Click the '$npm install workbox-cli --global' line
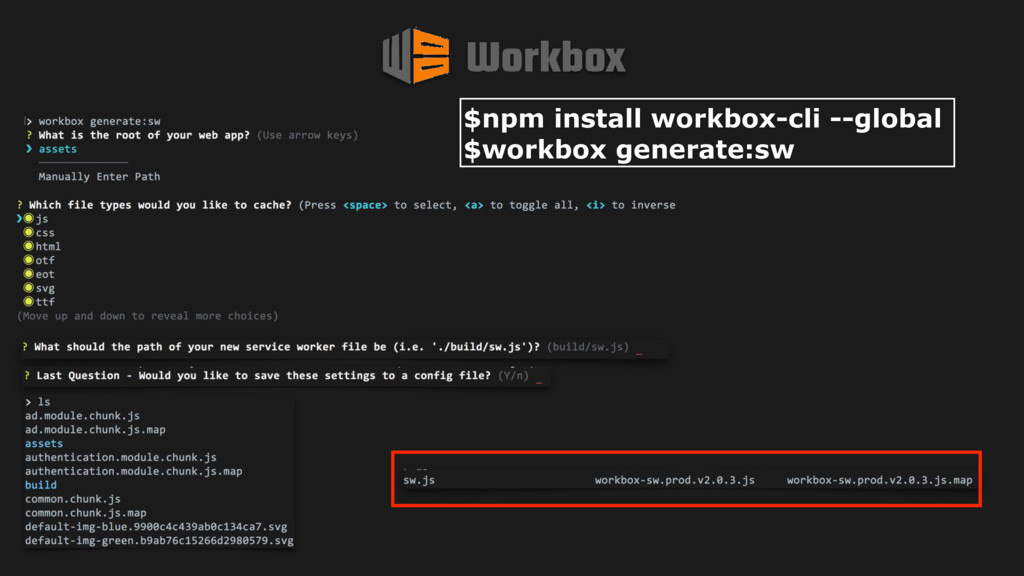The image size is (1024, 576). (703, 118)
